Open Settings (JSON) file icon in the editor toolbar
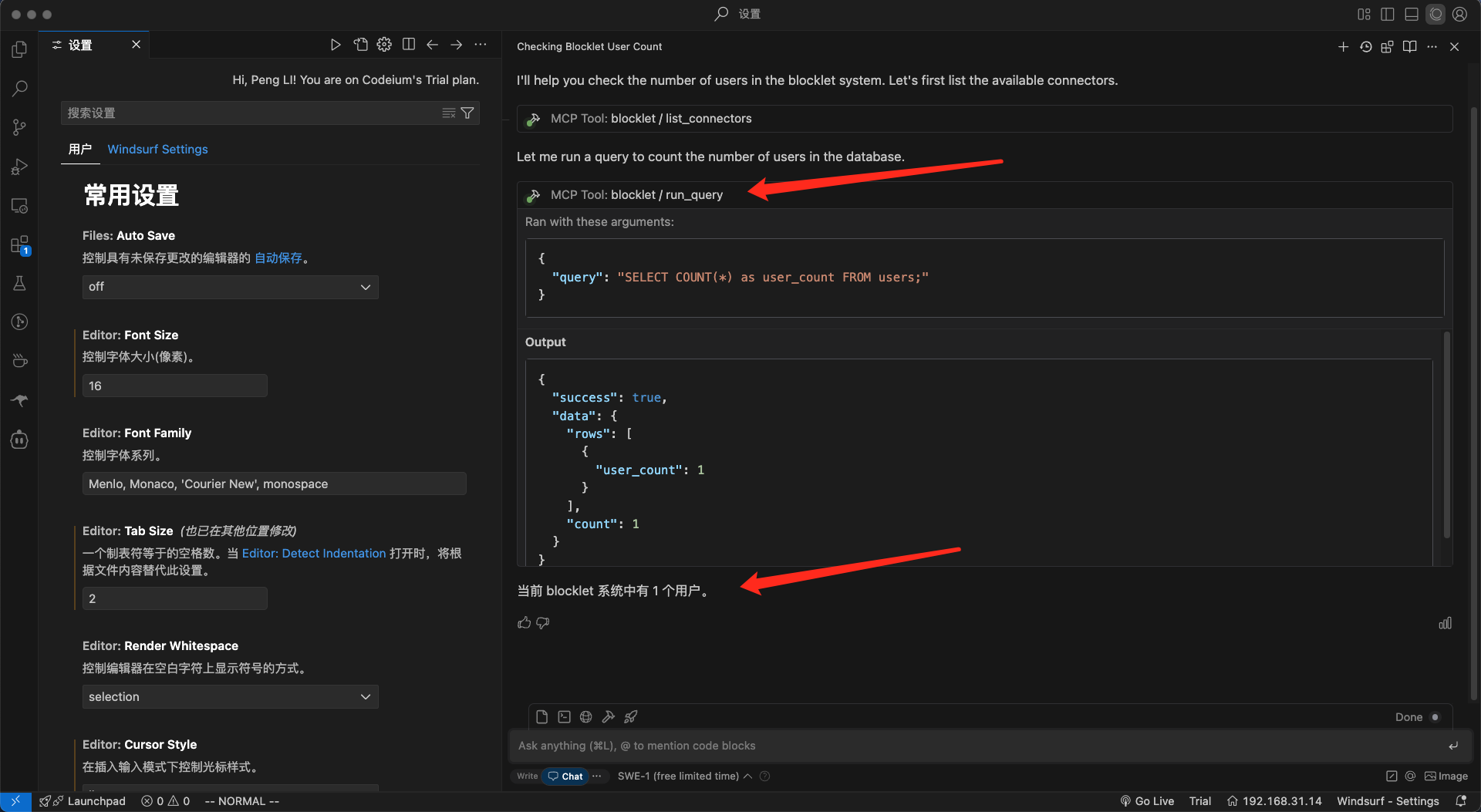Screen dimensions: 1481x812 pyautogui.click(x=360, y=45)
